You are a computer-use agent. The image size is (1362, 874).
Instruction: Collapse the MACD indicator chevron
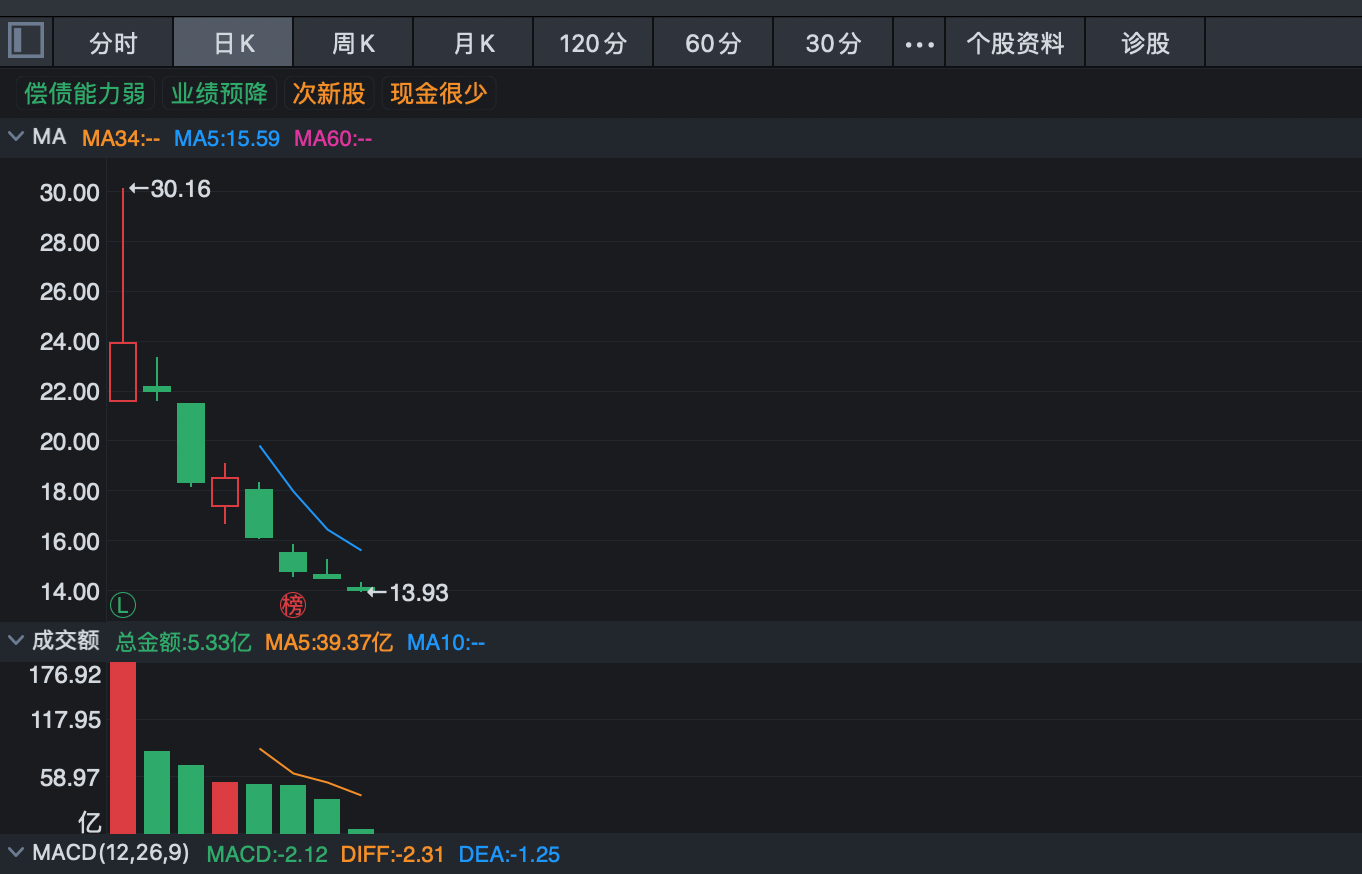click(x=16, y=853)
